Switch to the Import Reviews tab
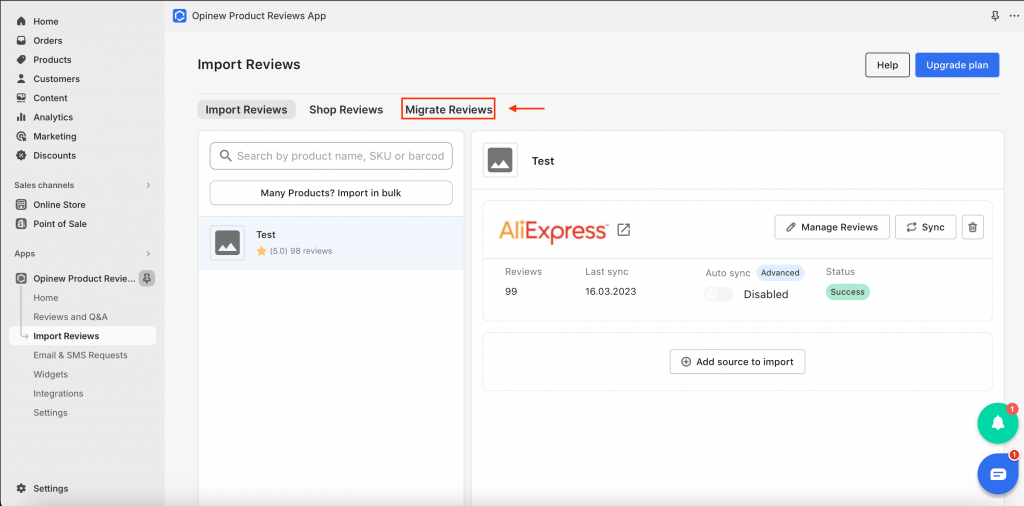Screen dimensions: 1024x506 246,110
